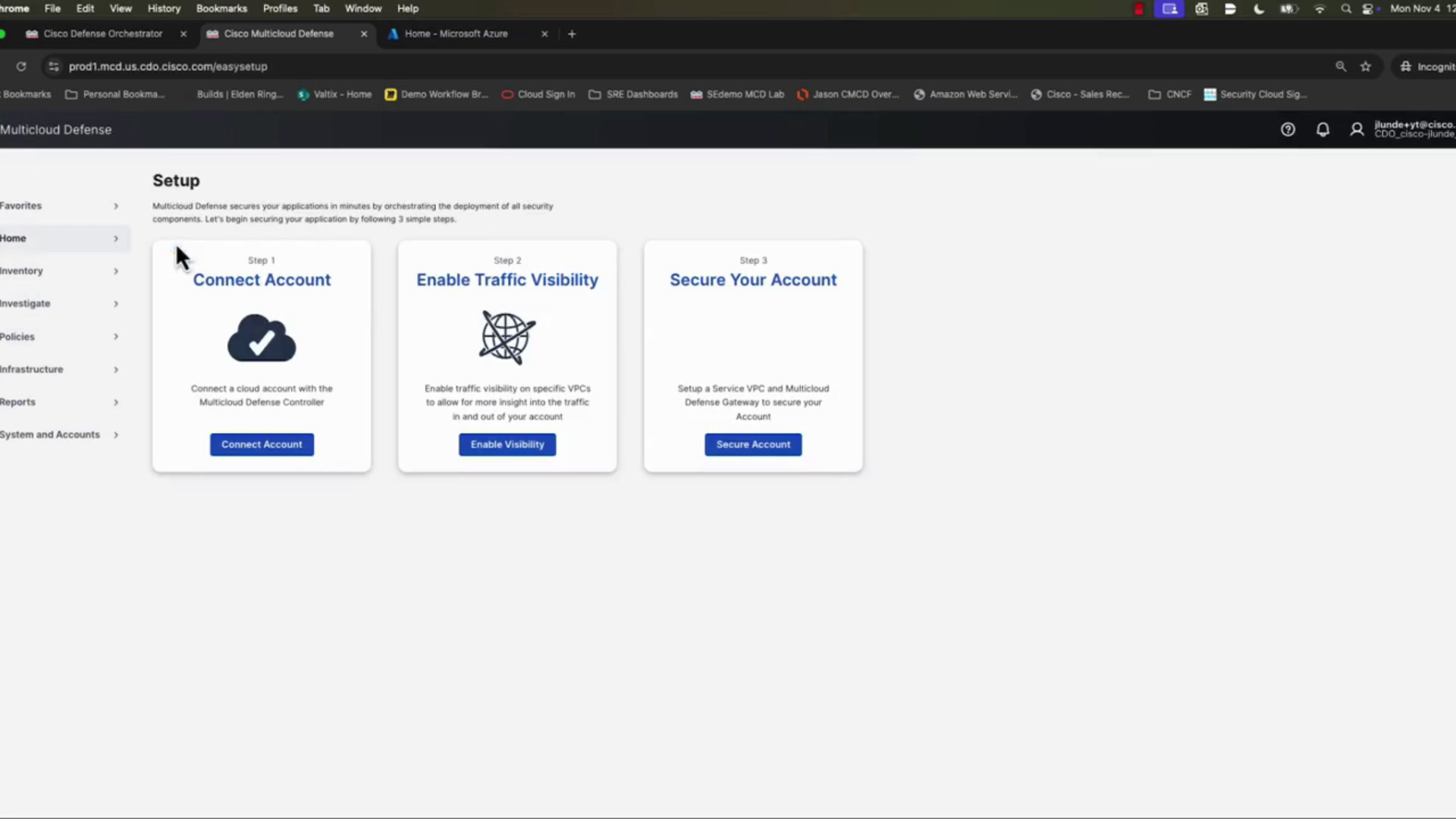This screenshot has height=819, width=1456.
Task: Close the Home - Microsoft Azure tab
Action: [x=544, y=34]
